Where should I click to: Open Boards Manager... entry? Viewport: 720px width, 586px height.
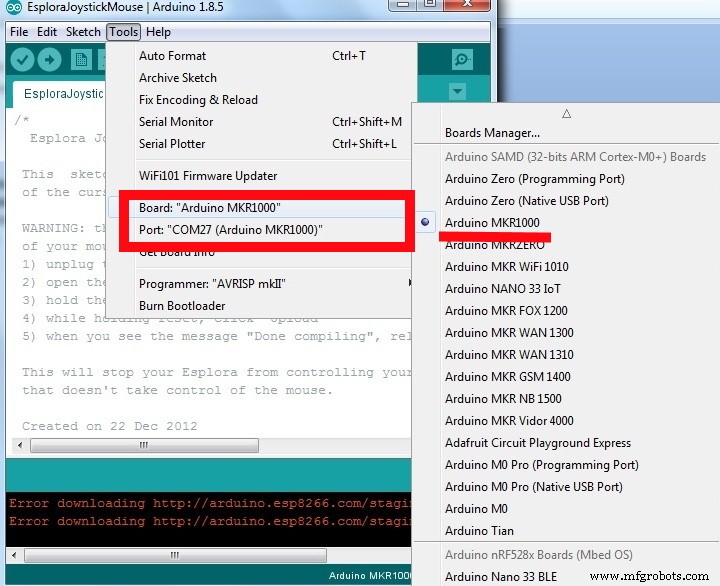[x=492, y=133]
